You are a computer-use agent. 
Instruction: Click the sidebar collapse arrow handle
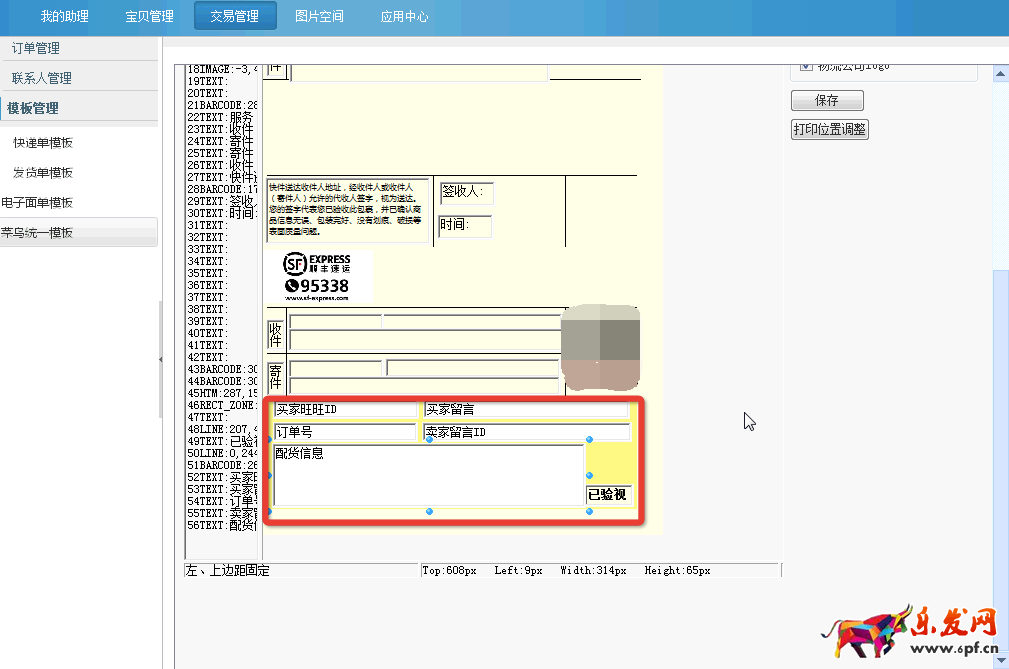[x=160, y=358]
